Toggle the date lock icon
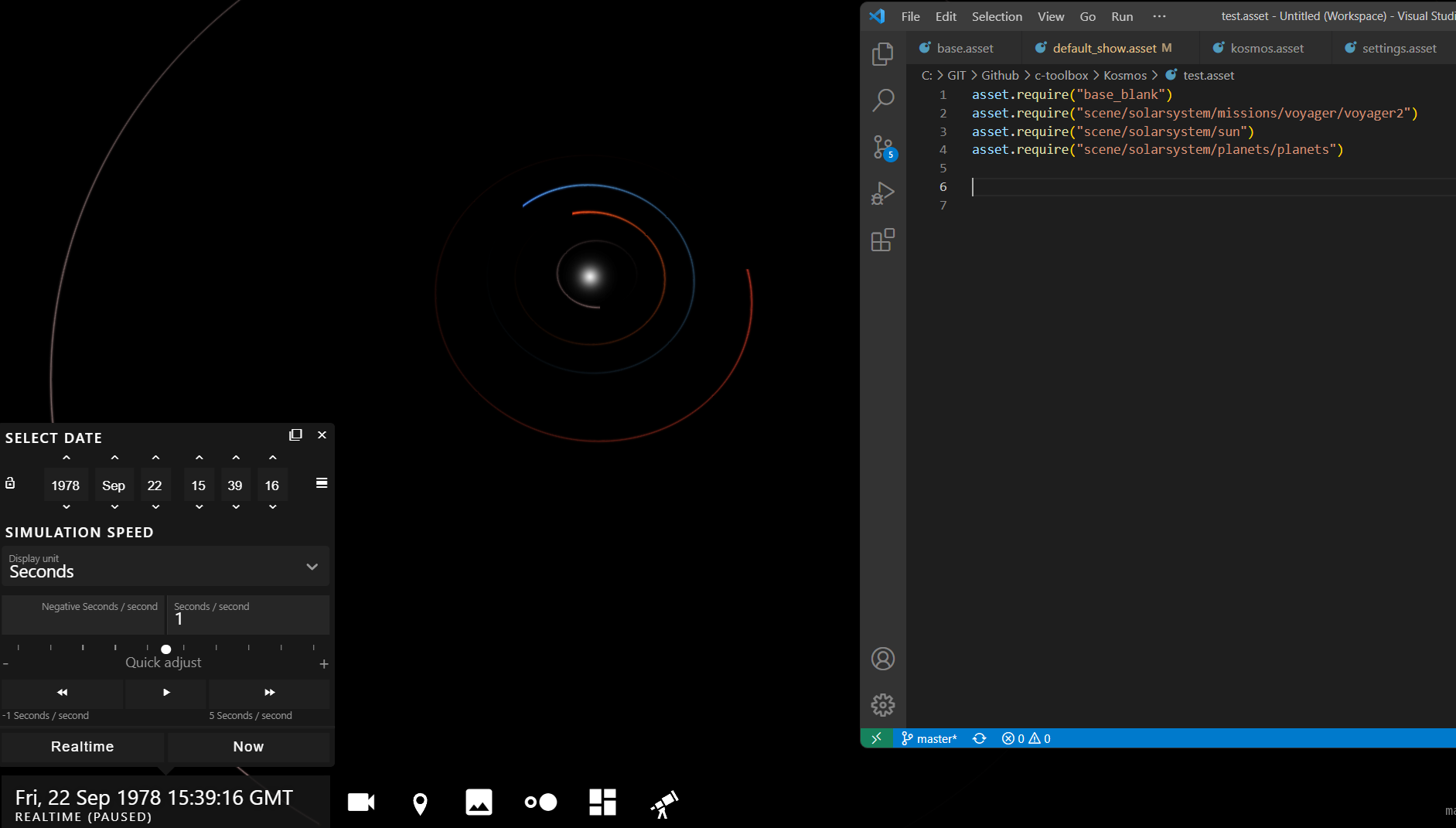 (x=10, y=483)
